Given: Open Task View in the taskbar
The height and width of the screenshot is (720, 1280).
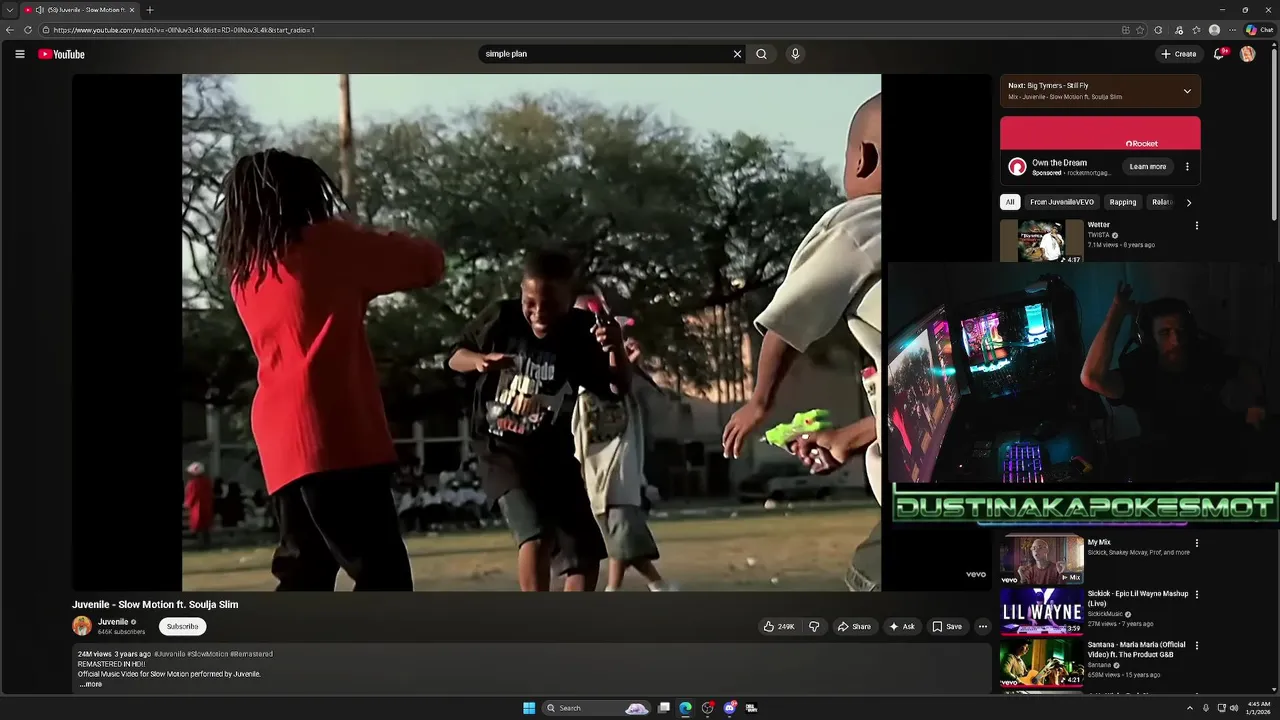Looking at the screenshot, I should [663, 708].
